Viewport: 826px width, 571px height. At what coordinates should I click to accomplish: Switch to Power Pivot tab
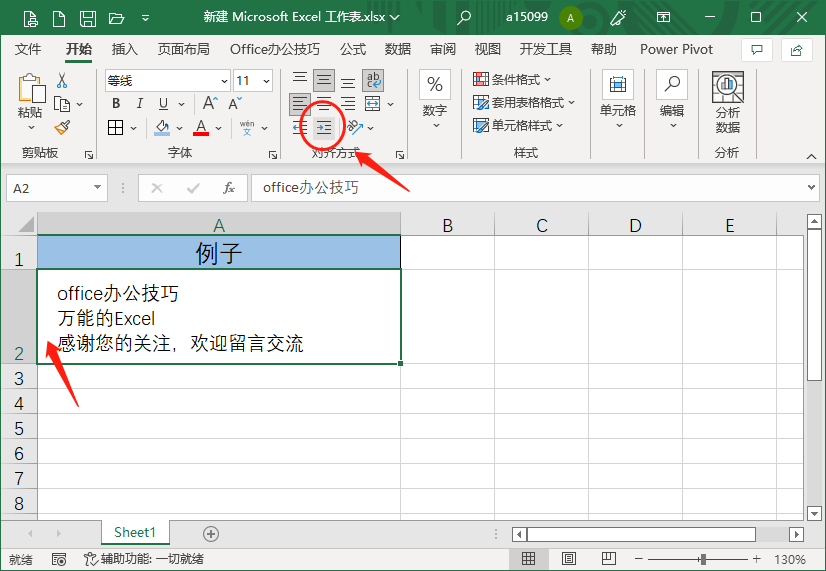click(676, 50)
